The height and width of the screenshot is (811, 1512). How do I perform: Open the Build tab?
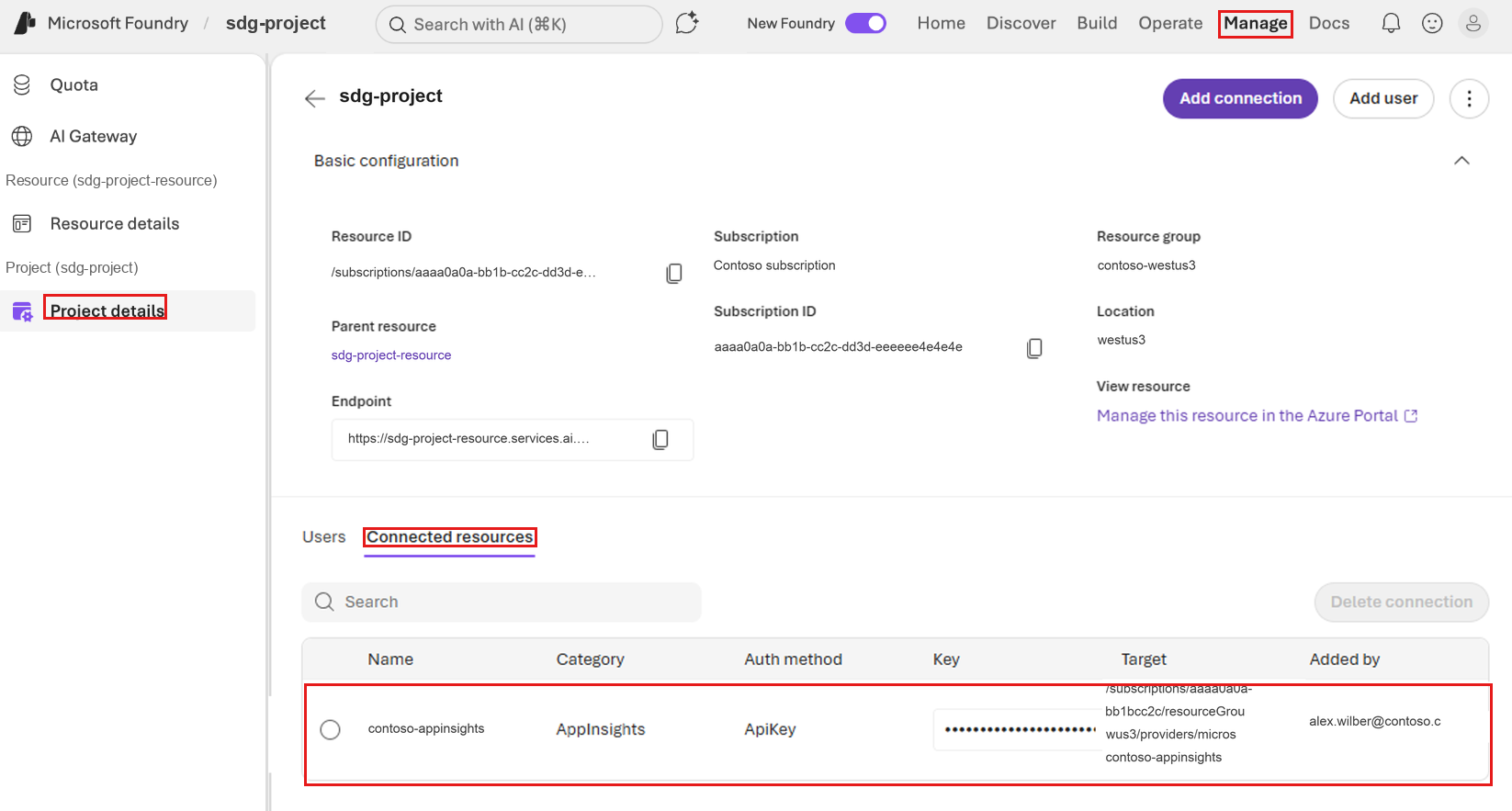[x=1097, y=23]
